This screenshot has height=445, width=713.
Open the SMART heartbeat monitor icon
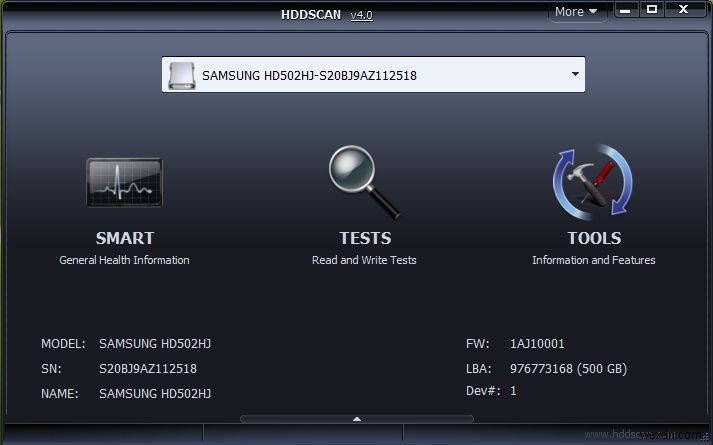coord(124,183)
